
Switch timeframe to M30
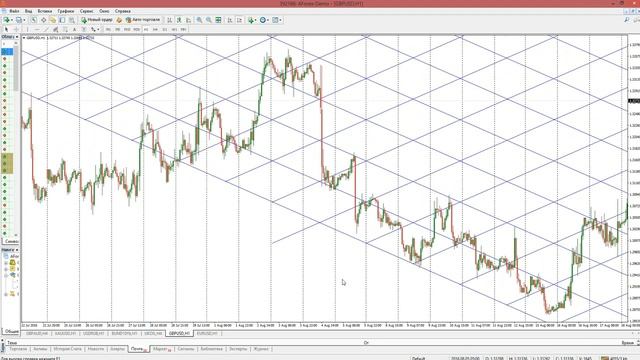(x=136, y=29)
